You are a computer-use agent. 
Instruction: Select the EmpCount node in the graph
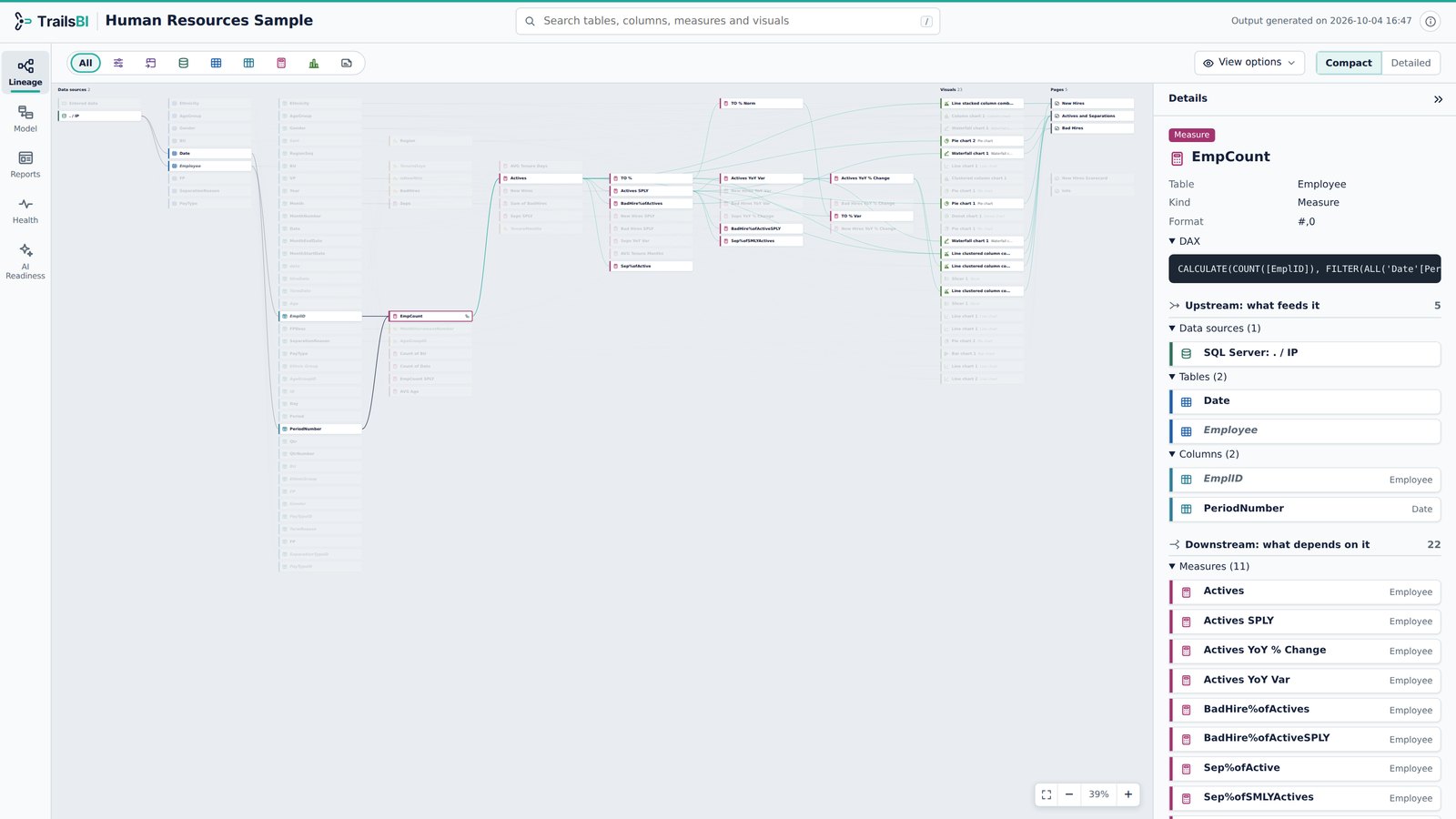(430, 316)
